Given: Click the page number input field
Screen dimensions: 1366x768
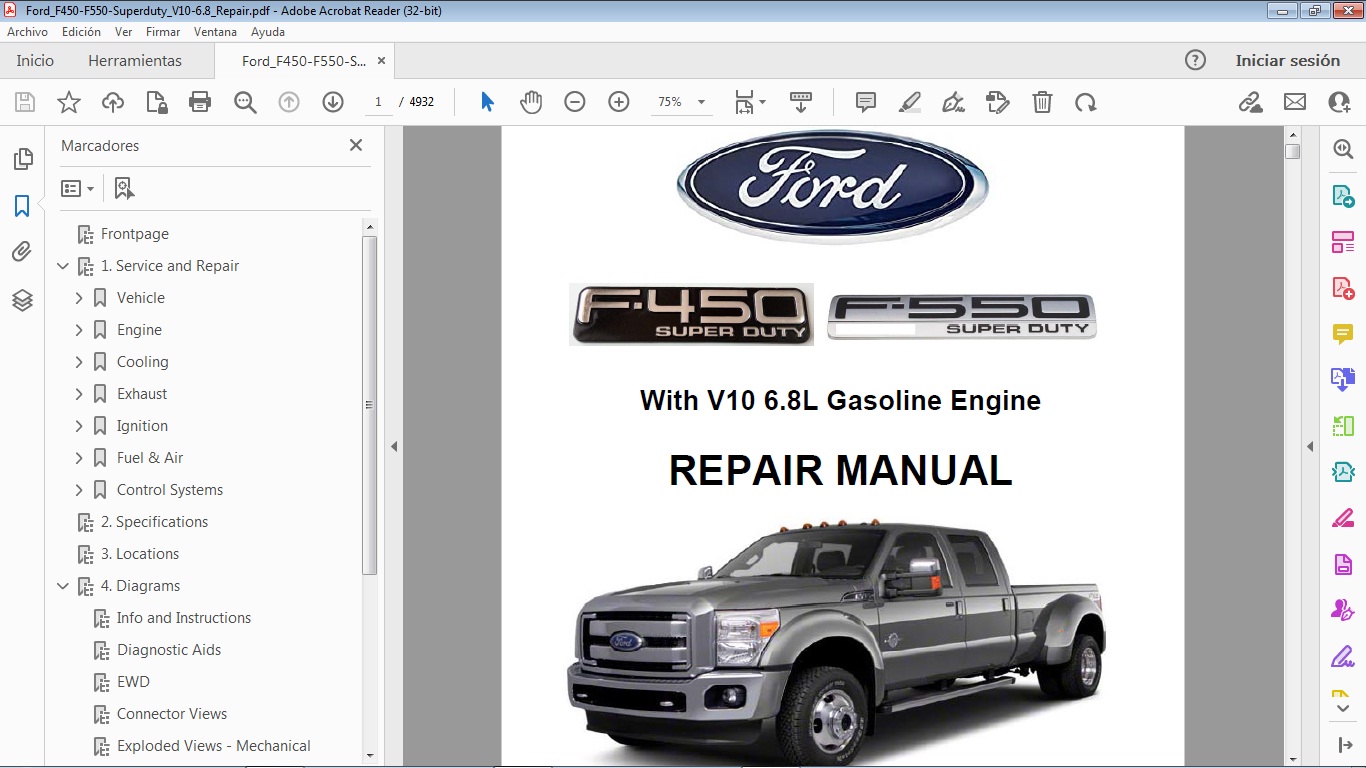Looking at the screenshot, I should pos(377,101).
